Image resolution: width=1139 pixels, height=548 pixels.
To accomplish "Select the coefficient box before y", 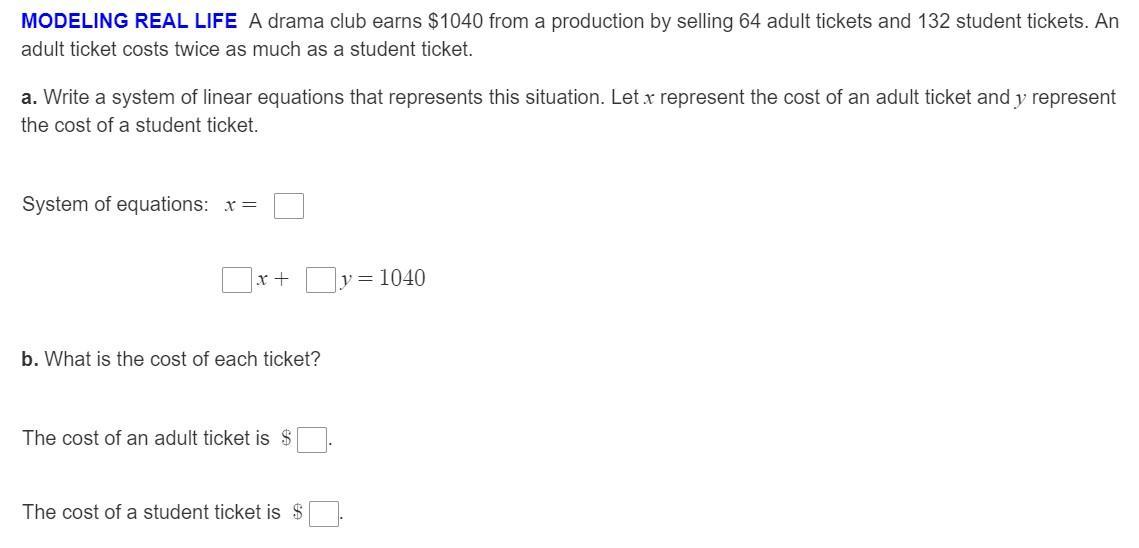I will coord(321,279).
